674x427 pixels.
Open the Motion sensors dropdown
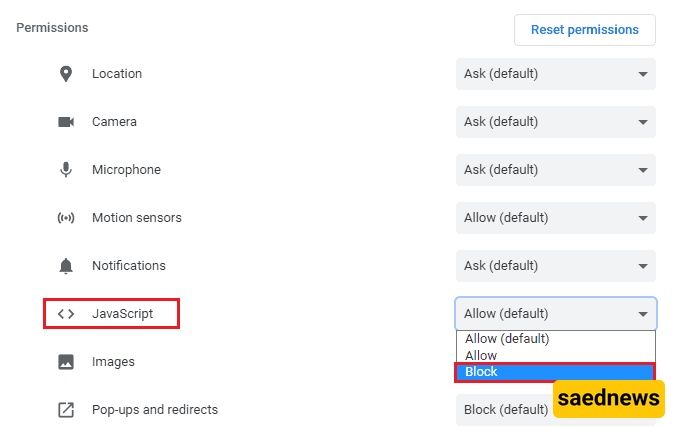[x=555, y=218]
